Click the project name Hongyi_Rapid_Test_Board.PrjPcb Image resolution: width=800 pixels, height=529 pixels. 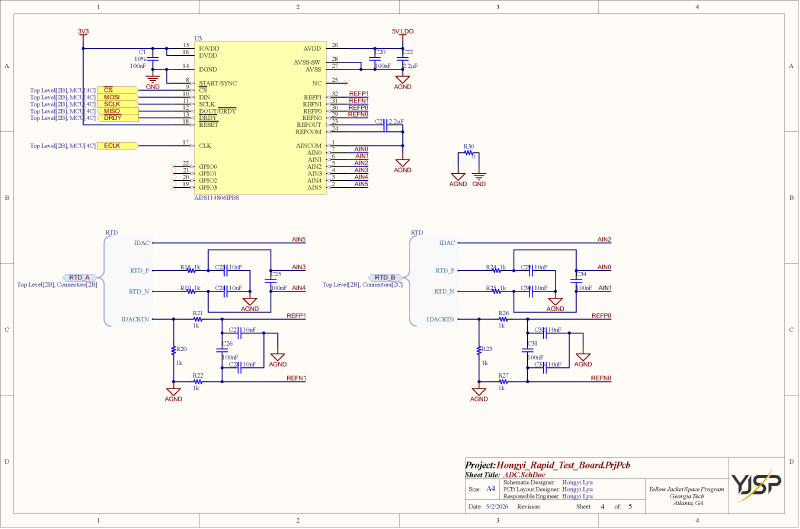[x=563, y=465]
